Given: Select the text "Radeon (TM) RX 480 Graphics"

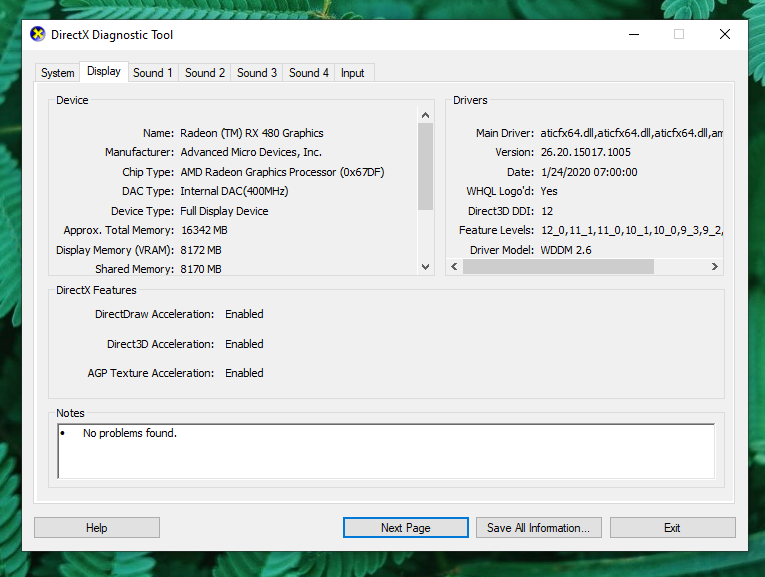Looking at the screenshot, I should [x=252, y=133].
